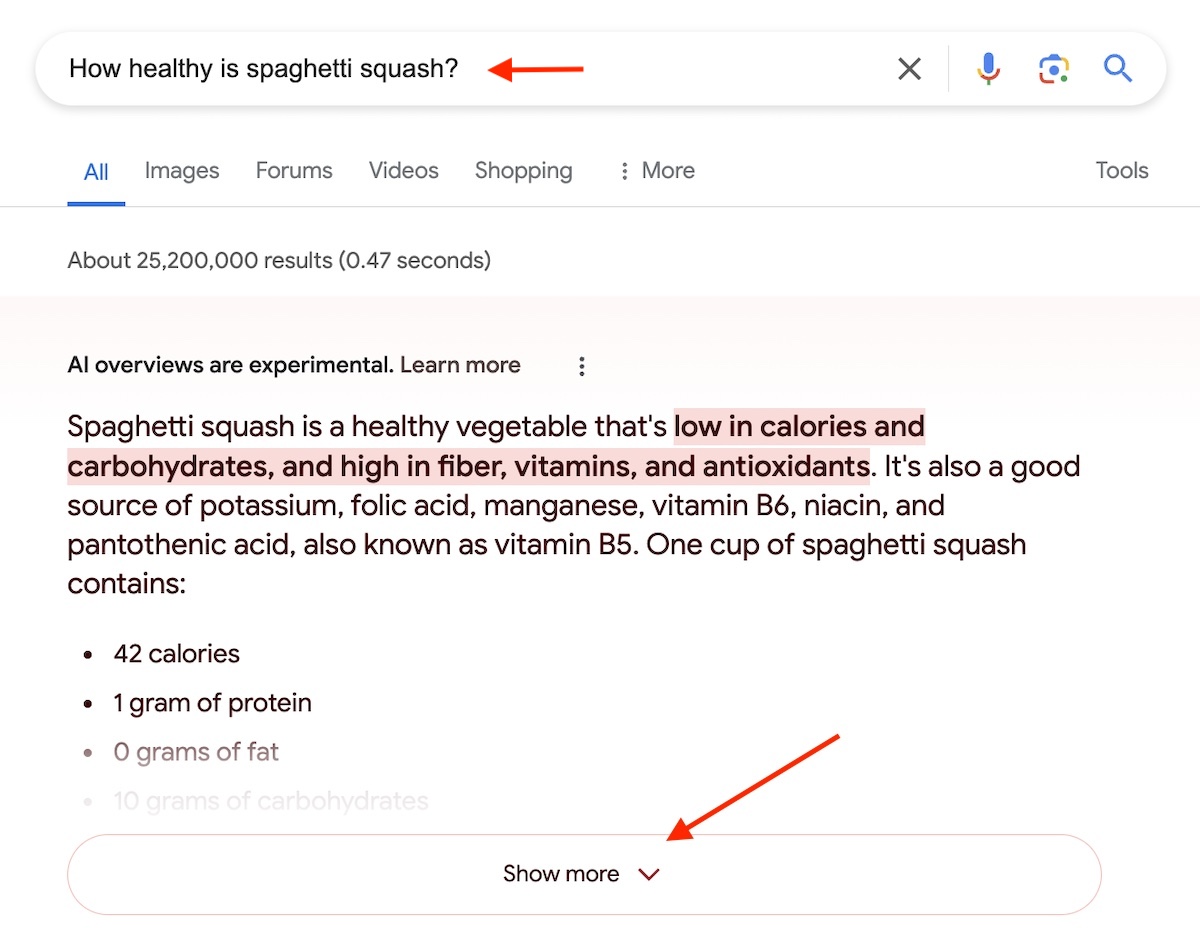1200x936 pixels.
Task: Open the Videos results tab
Action: click(x=404, y=171)
